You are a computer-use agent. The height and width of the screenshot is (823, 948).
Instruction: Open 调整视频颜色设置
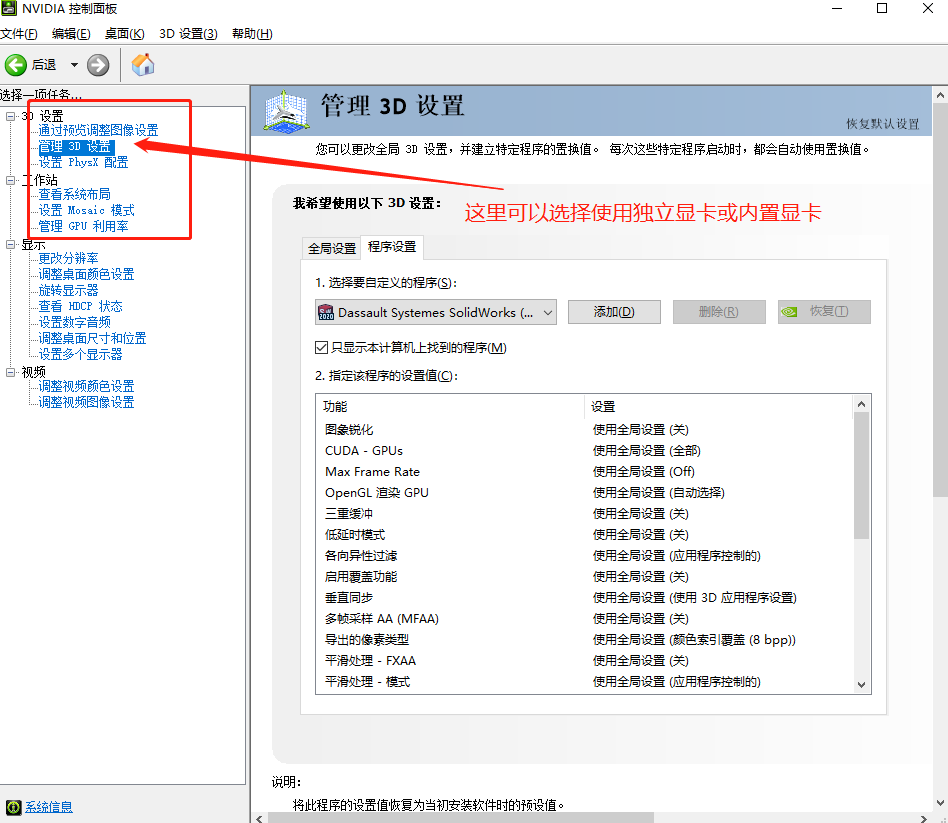[x=86, y=386]
